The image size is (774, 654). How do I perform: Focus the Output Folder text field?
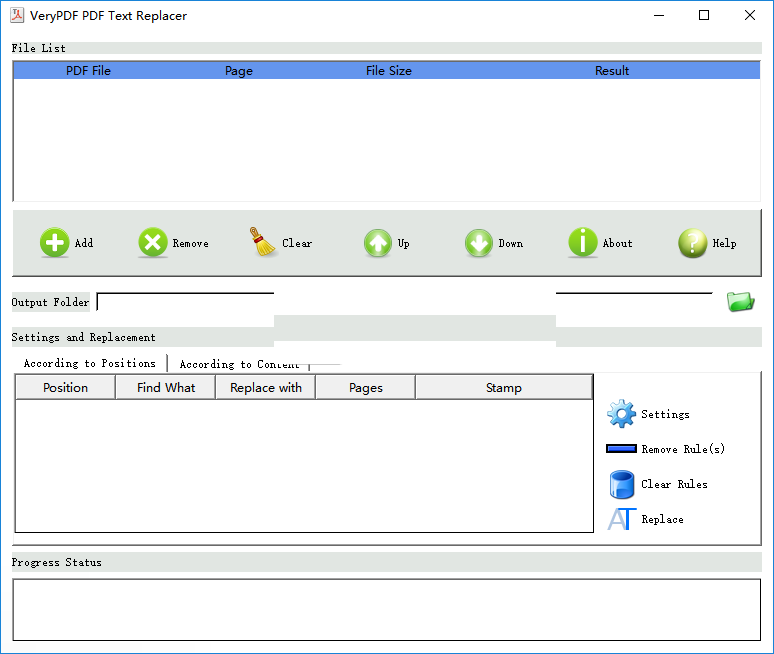point(404,302)
